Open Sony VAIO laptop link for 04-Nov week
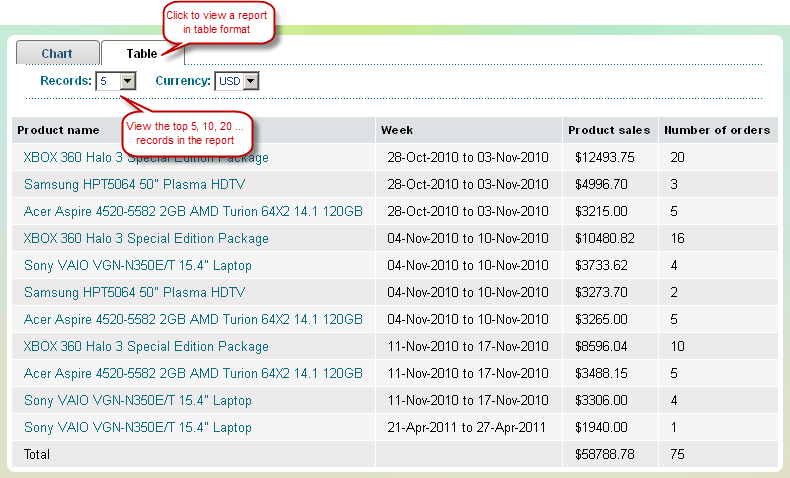The height and width of the screenshot is (478, 790). [138, 266]
